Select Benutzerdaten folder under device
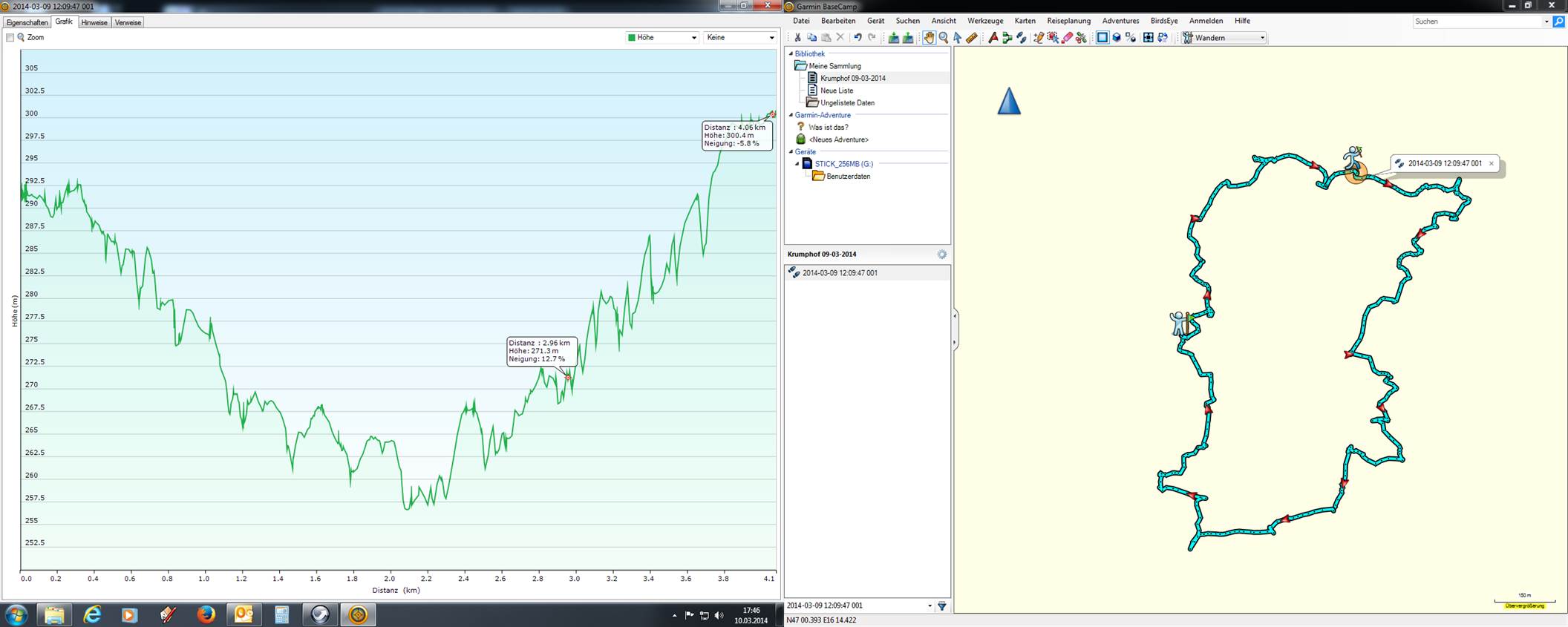The image size is (1568, 627). (x=848, y=177)
